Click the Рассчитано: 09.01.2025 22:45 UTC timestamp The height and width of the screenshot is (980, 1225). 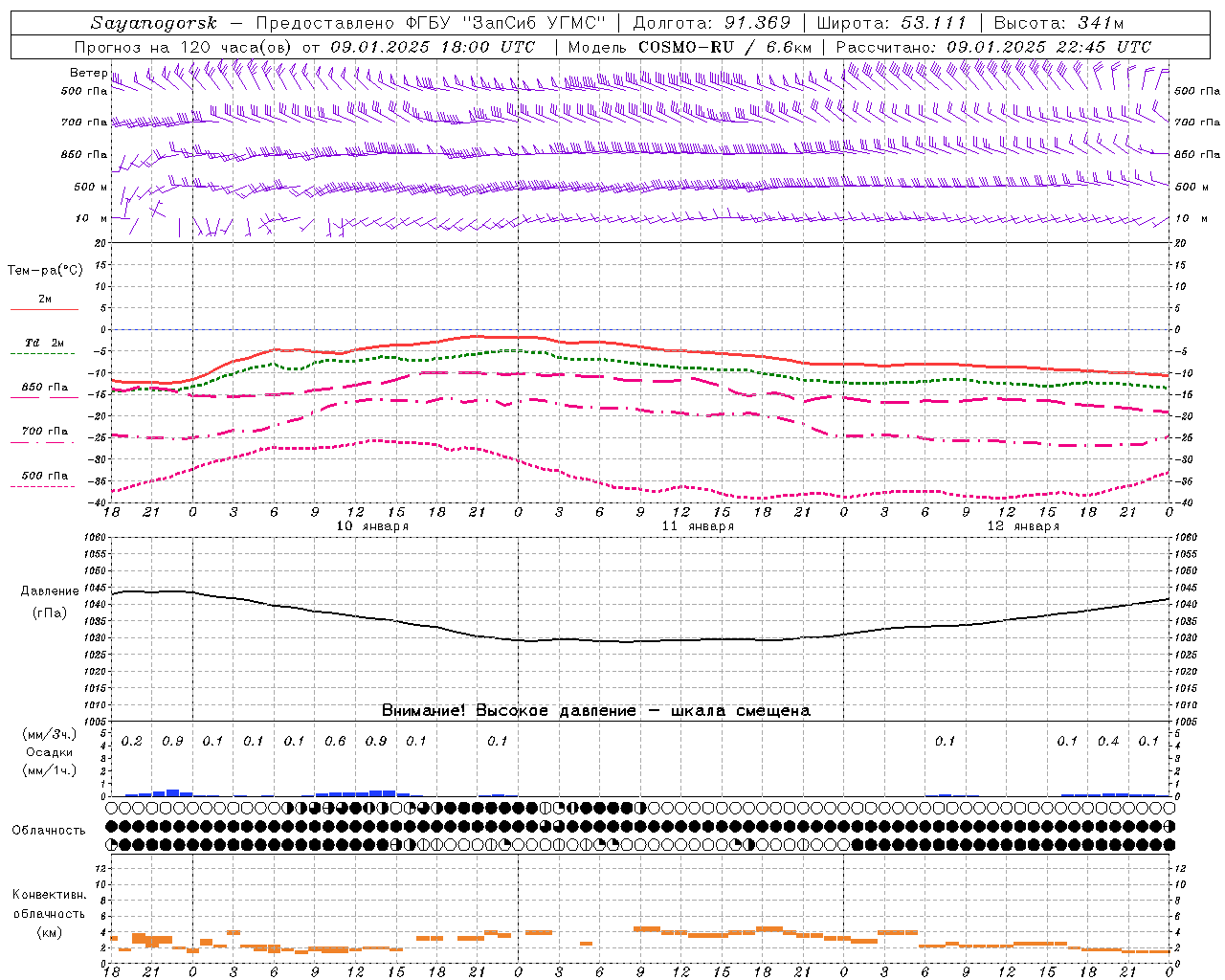(993, 47)
